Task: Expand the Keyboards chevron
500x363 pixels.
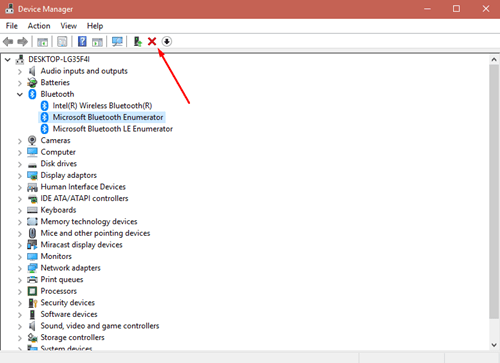Action: [20, 211]
